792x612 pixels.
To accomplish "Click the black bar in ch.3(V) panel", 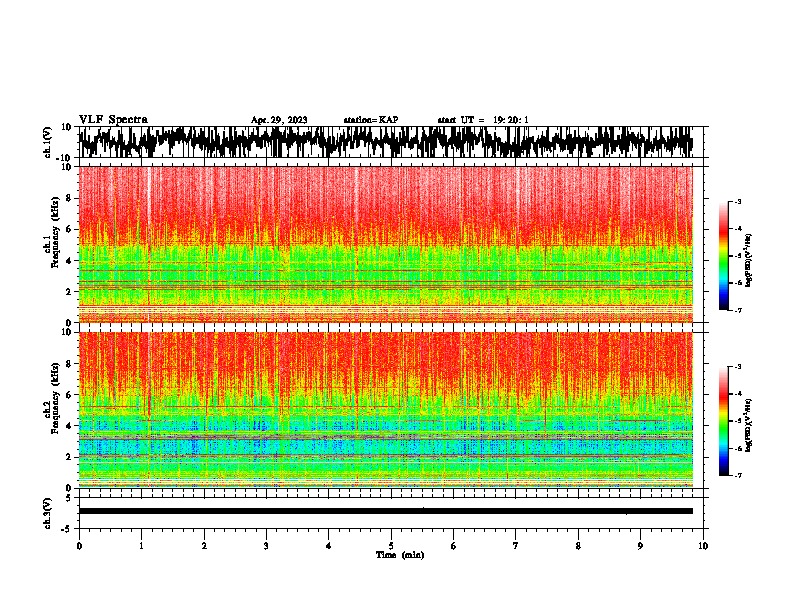I will click(x=385, y=511).
